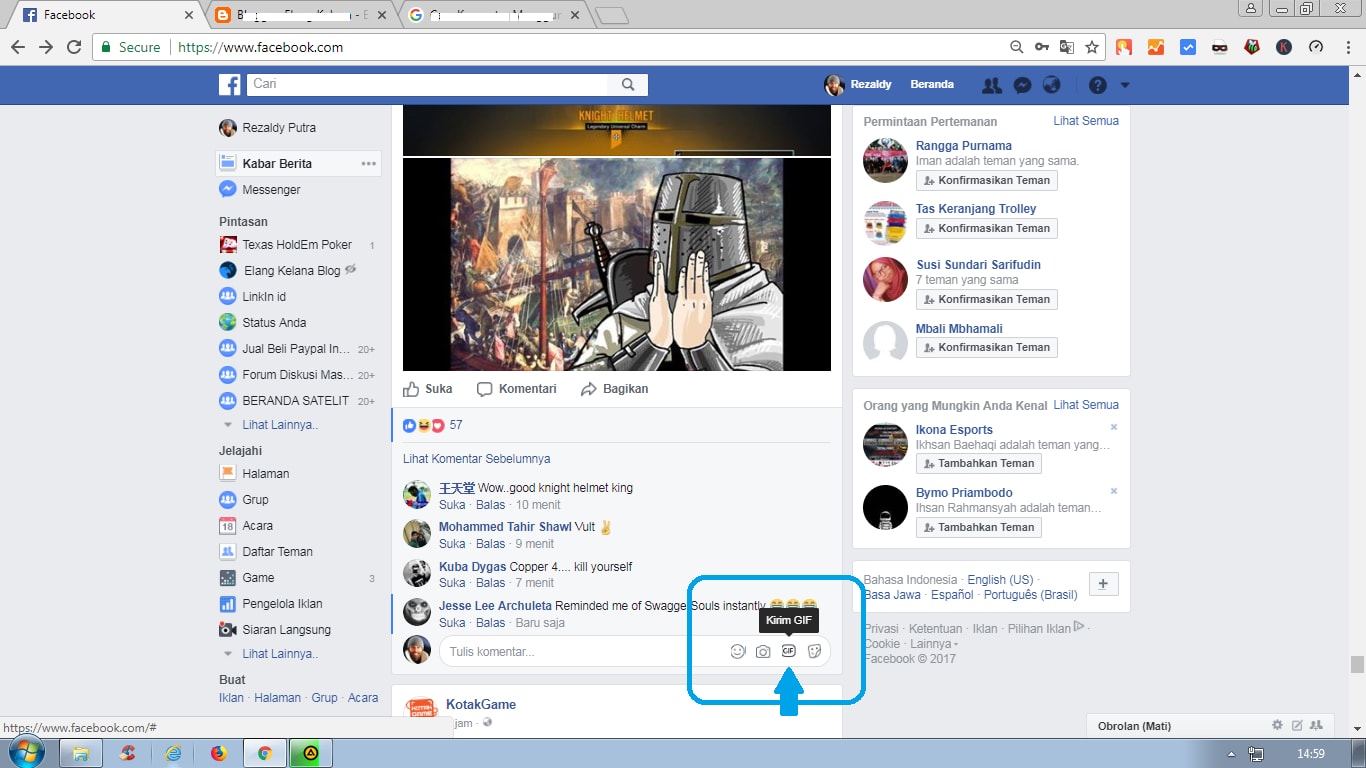The width and height of the screenshot is (1366, 768).
Task: Open a new browser tab
Action: pos(611,15)
